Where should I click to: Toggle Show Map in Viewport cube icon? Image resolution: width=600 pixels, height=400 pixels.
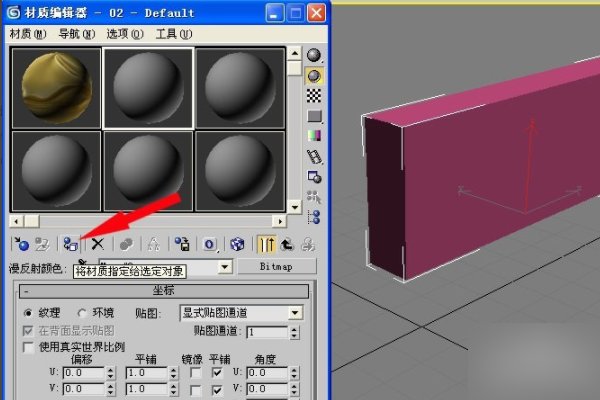point(237,244)
